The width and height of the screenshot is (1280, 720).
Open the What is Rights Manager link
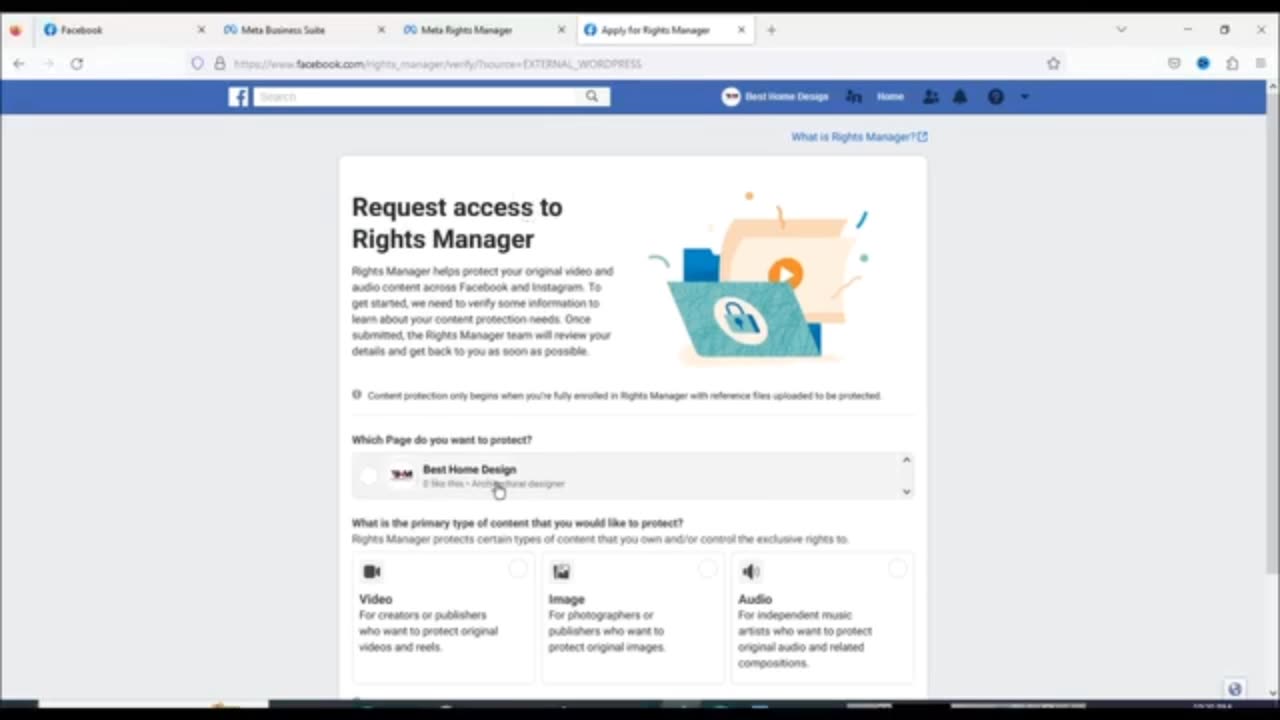[x=859, y=137]
